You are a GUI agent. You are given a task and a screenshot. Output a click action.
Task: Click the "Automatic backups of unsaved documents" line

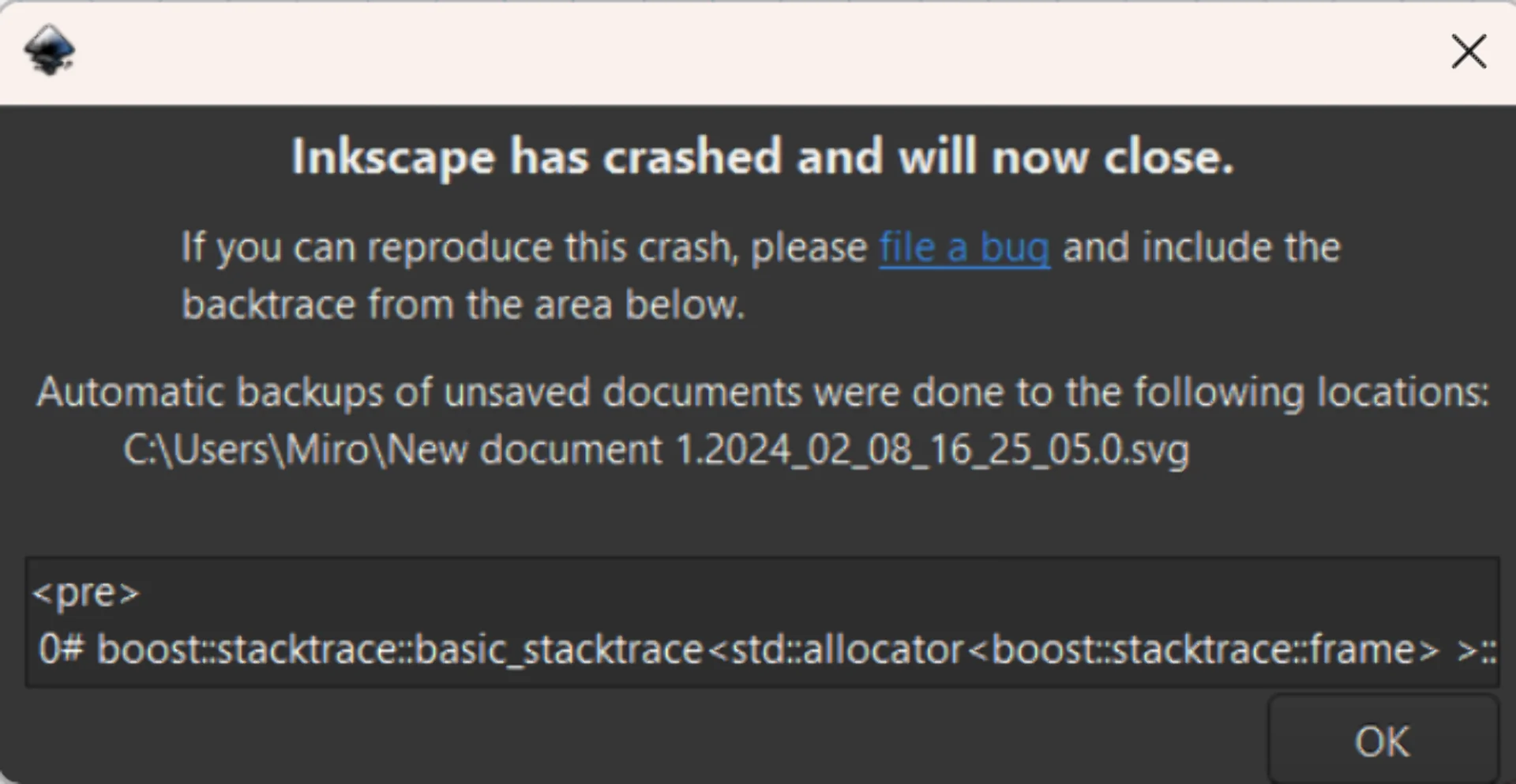(x=761, y=392)
